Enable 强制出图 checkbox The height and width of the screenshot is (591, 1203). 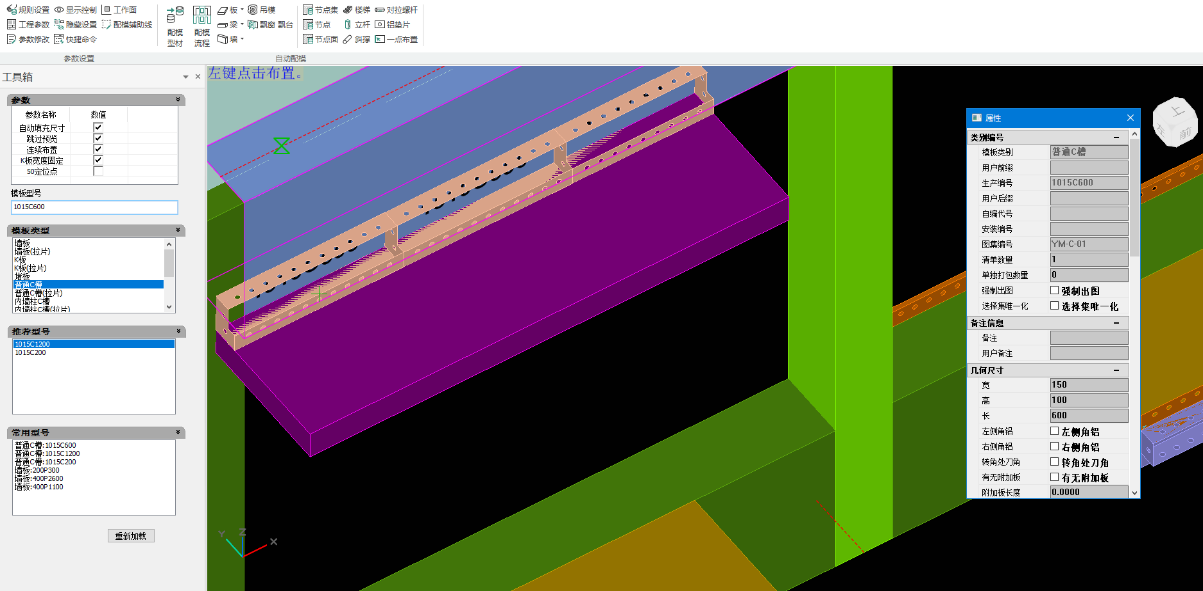pyautogui.click(x=1054, y=290)
